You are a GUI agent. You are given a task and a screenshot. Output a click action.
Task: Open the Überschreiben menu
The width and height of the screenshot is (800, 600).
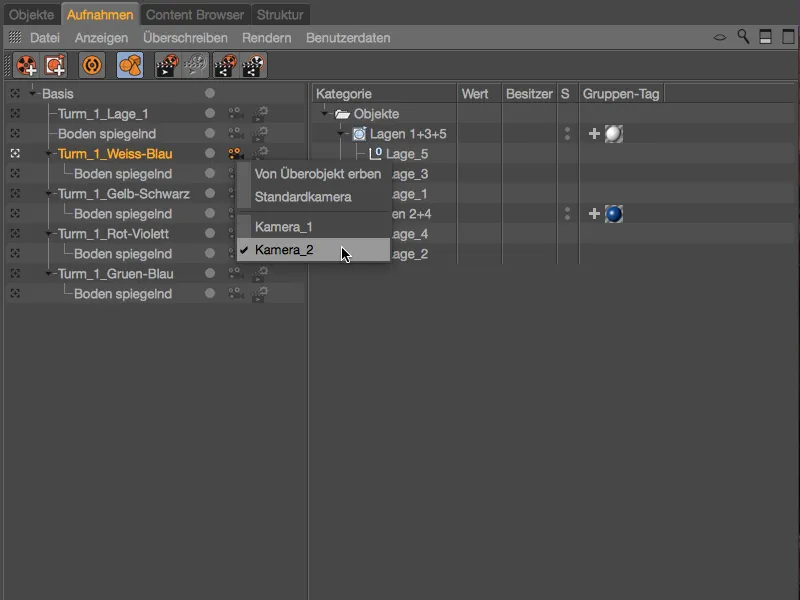click(185, 38)
